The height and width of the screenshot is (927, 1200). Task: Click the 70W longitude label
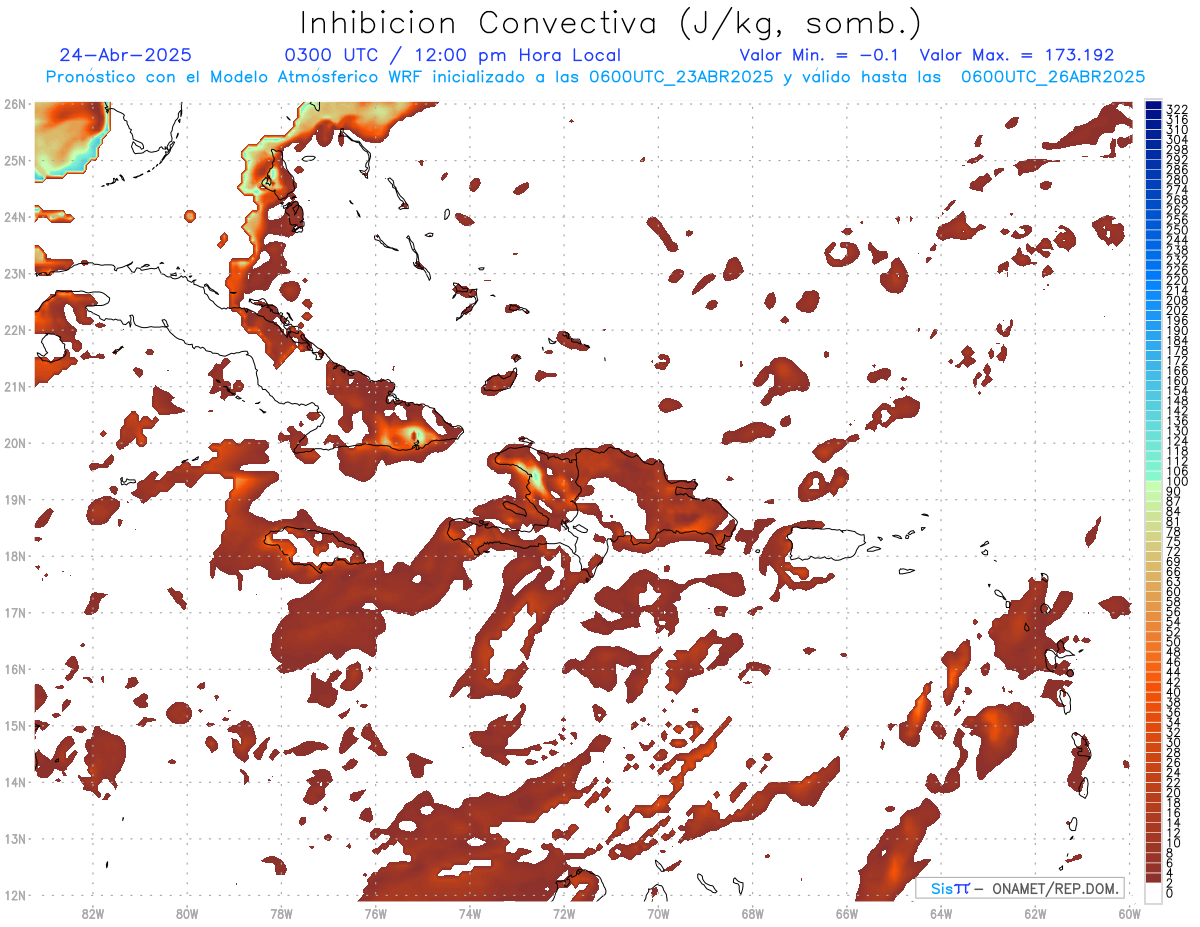tap(658, 914)
